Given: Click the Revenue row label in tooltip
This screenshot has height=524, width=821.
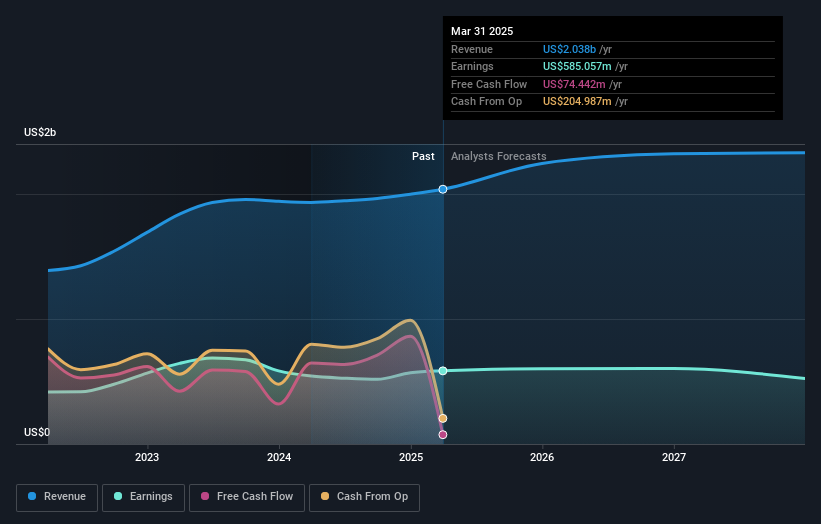Looking at the screenshot, I should pos(472,49).
